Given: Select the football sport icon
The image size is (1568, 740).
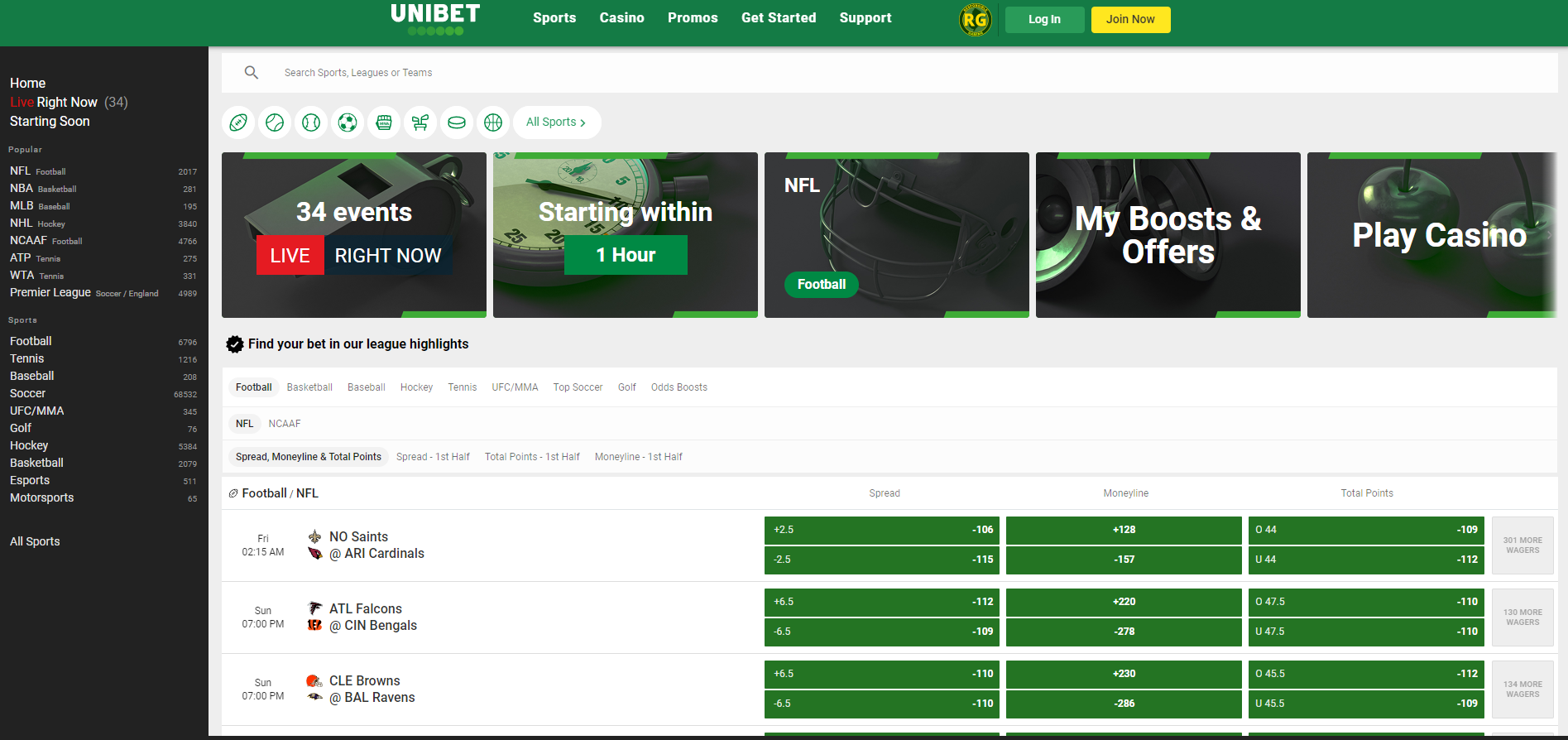Looking at the screenshot, I should tap(238, 123).
